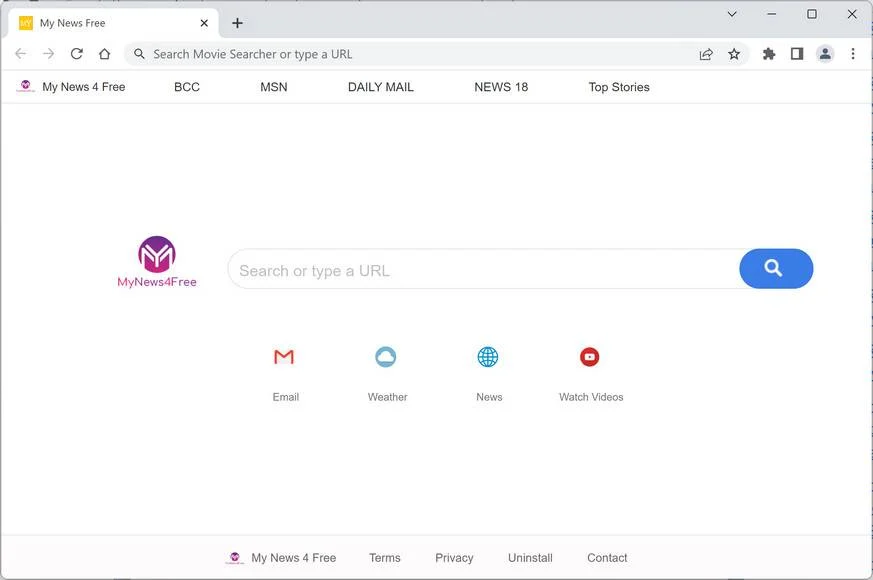Open the Privacy footer link
The image size is (873, 580).
454,558
